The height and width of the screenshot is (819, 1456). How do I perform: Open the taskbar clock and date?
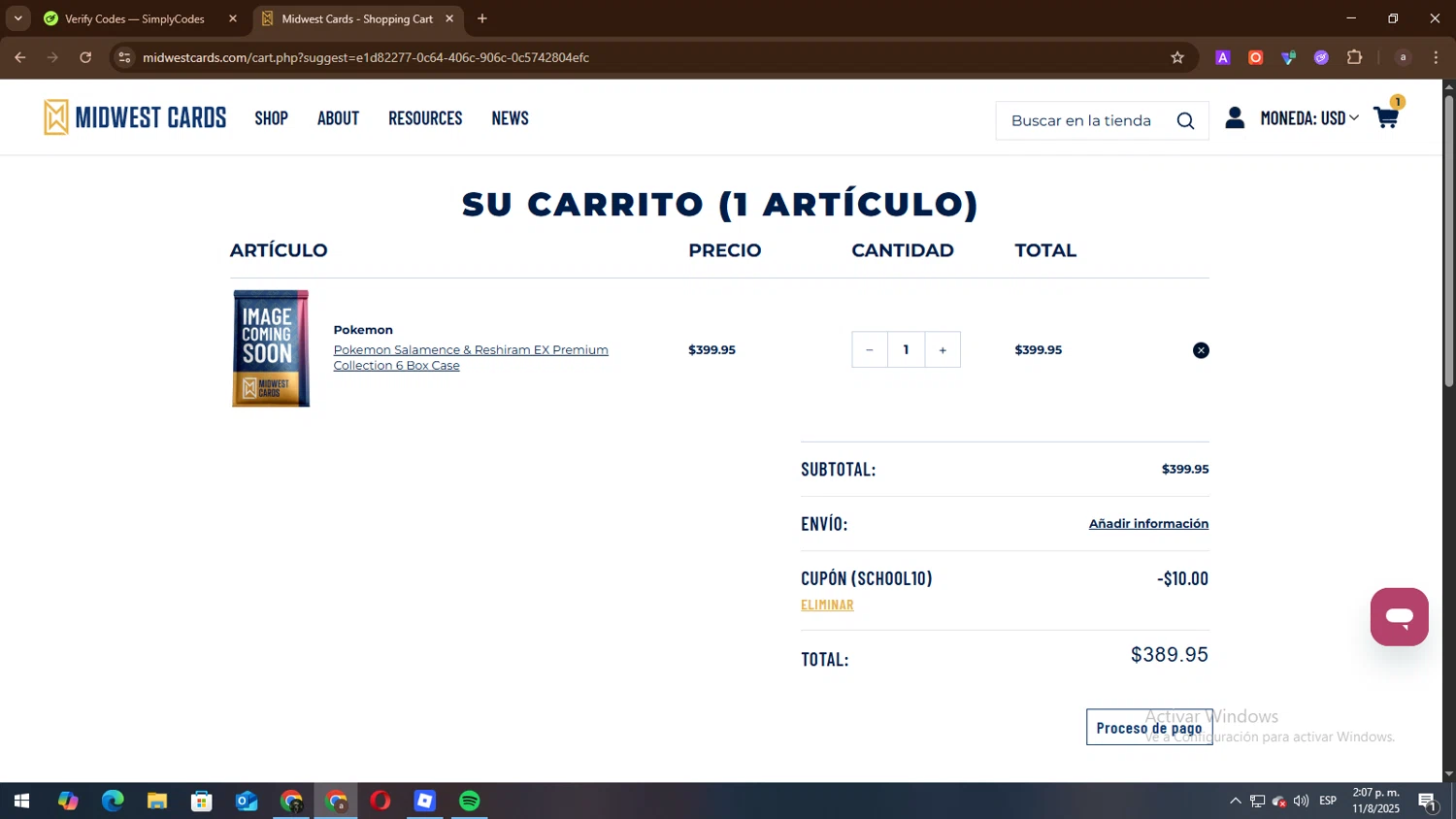click(x=1376, y=801)
